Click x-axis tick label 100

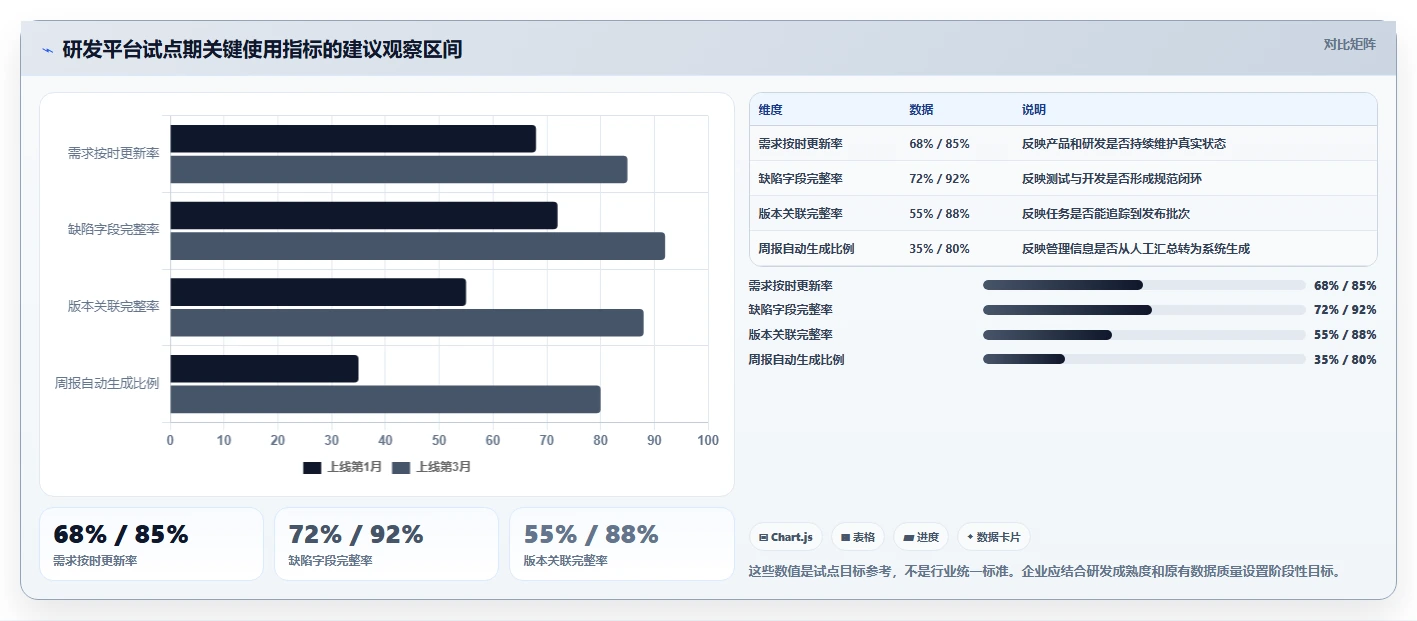[x=708, y=440]
